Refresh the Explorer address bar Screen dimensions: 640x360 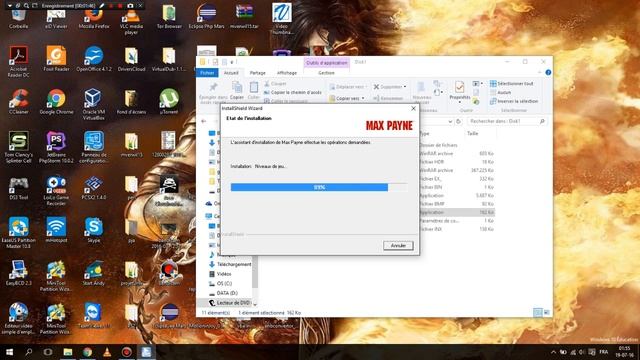pyautogui.click(x=458, y=121)
